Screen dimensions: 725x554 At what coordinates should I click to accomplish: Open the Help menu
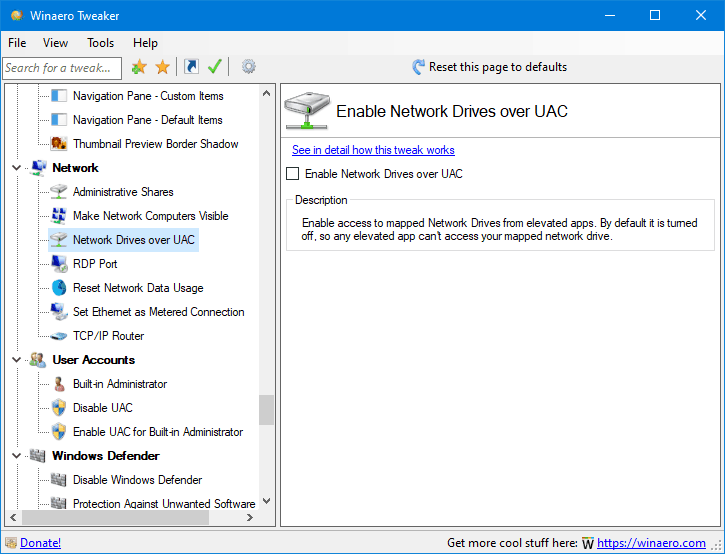click(145, 43)
